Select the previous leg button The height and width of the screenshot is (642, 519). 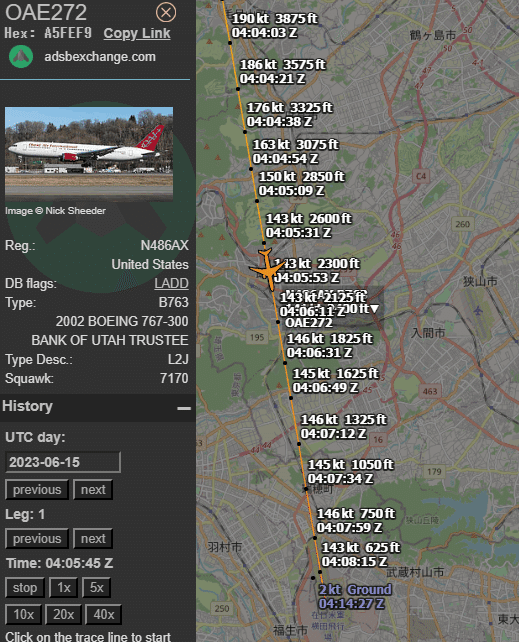(x=37, y=538)
